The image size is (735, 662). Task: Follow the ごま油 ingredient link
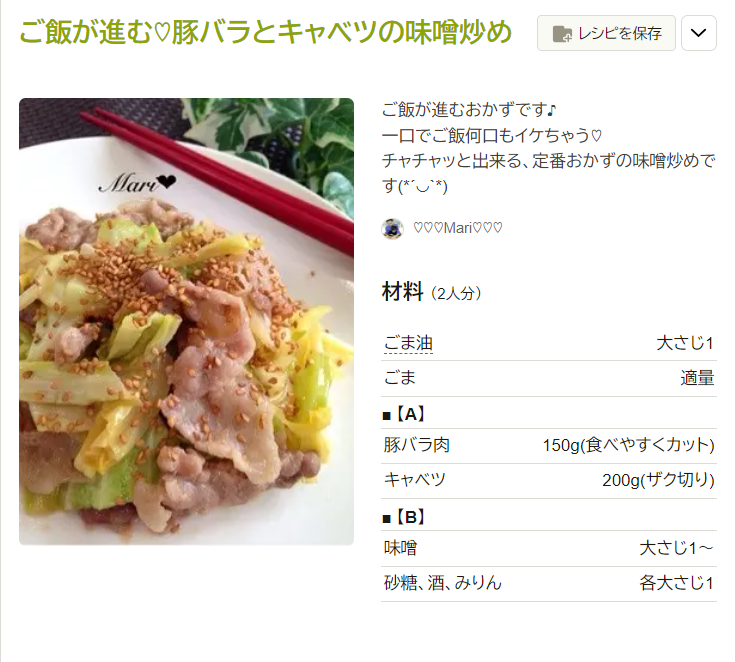tap(408, 343)
